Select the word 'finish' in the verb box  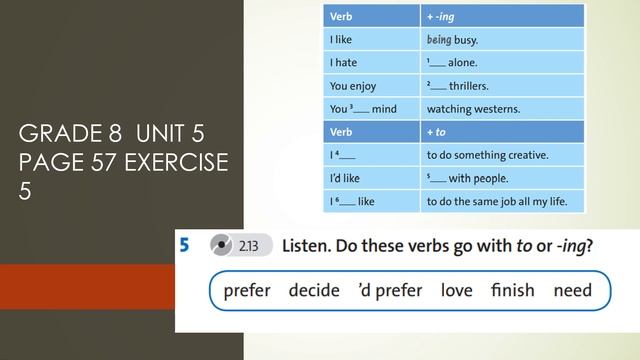point(513,290)
